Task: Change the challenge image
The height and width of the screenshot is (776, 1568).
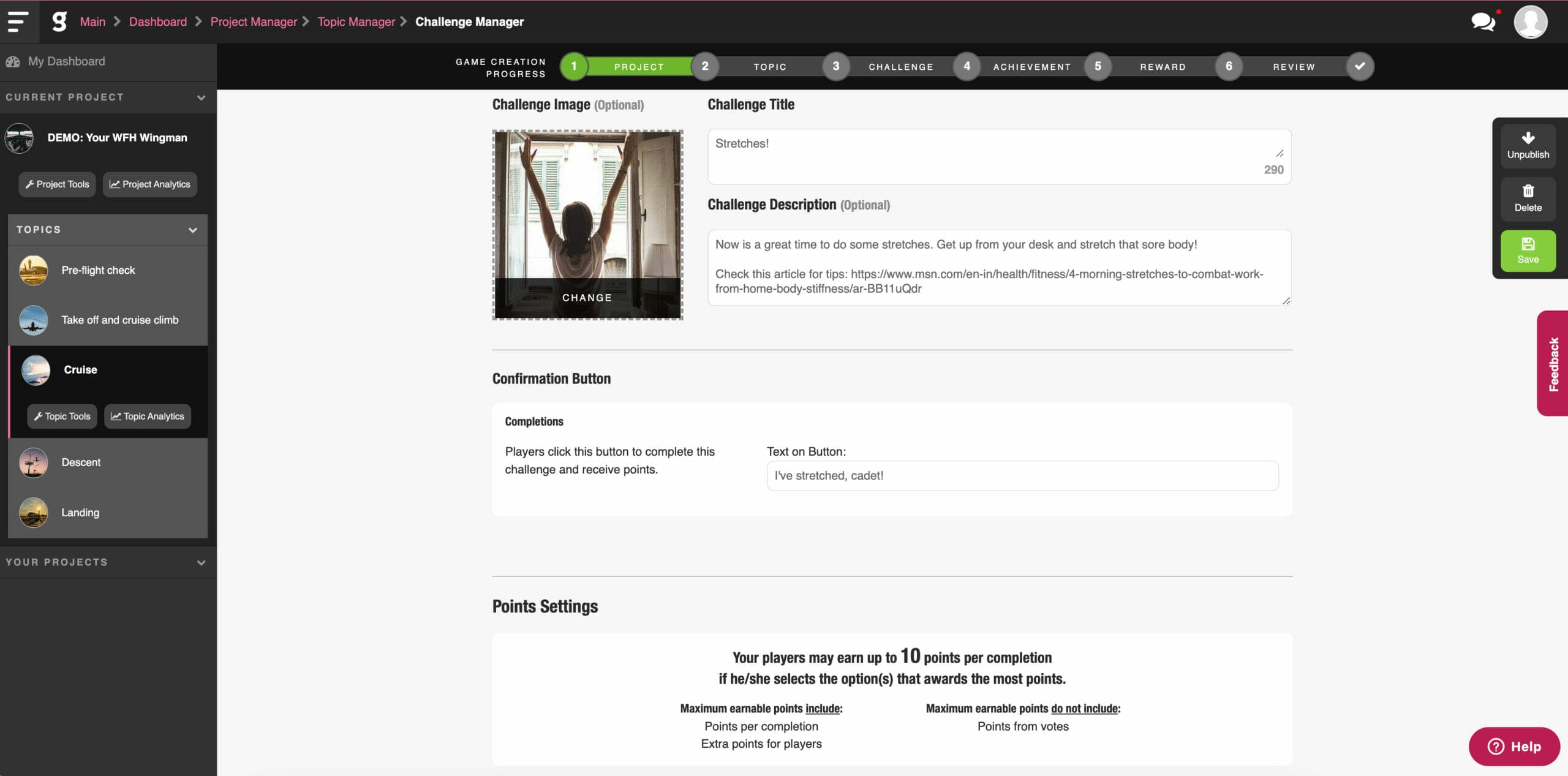Action: 587,298
